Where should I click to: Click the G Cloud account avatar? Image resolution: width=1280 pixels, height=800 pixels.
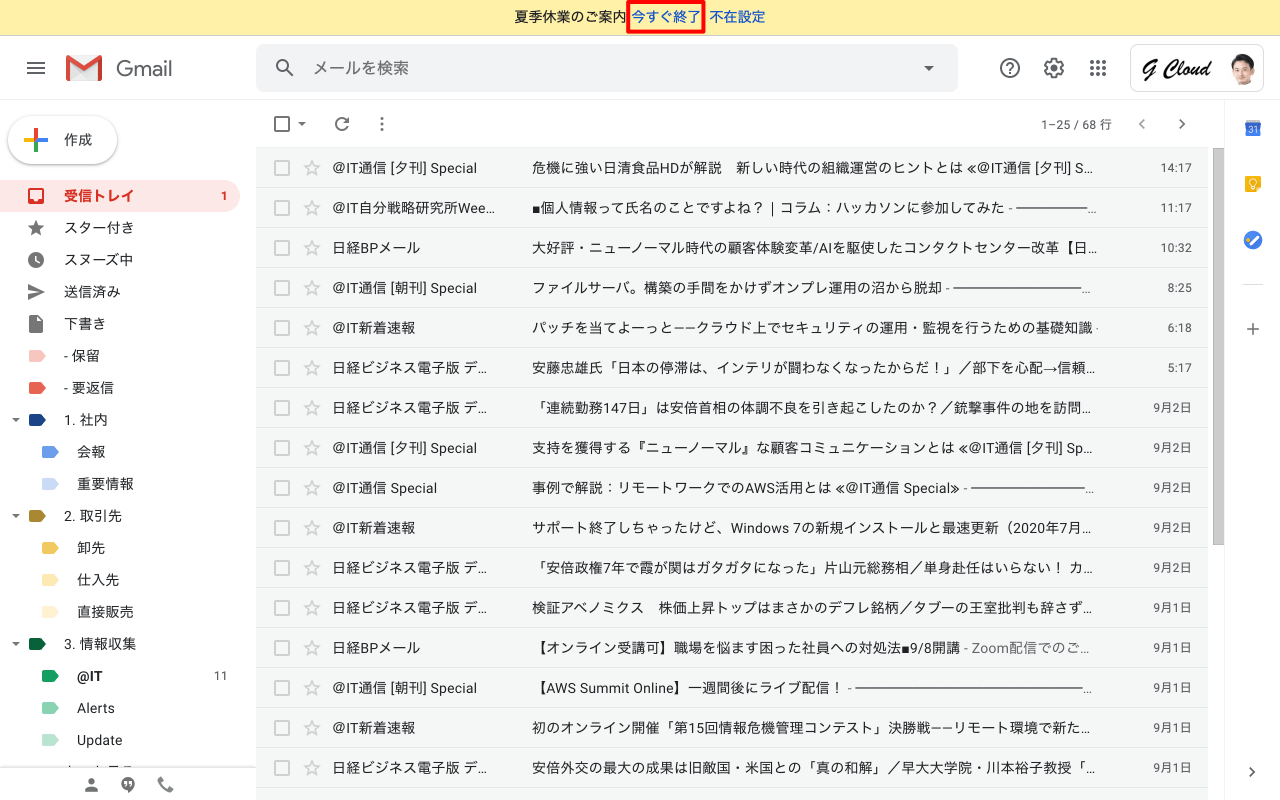[1242, 68]
